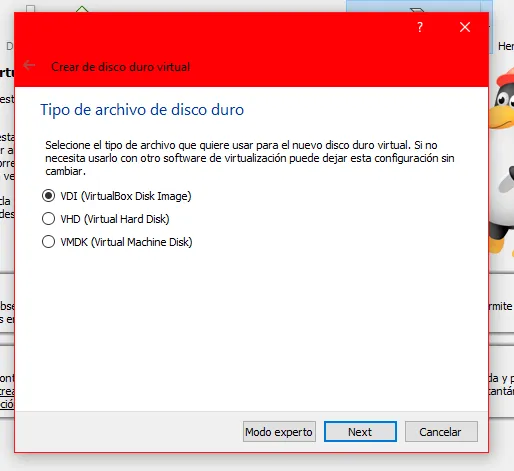Click the description text starting with Selecione el tipo
Image resolution: width=514 pixels, height=471 pixels.
[250, 158]
